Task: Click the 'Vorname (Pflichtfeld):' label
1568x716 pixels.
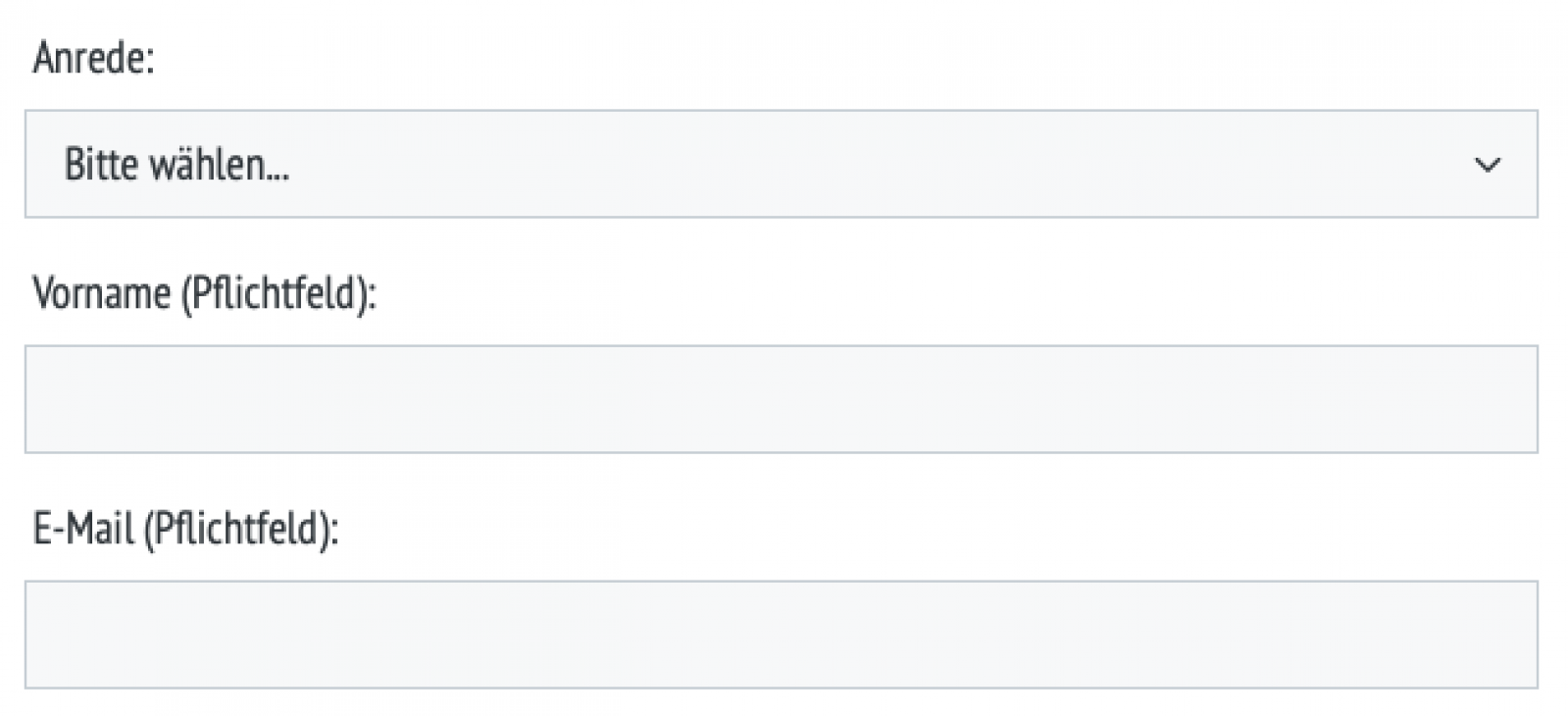Action: 204,293
